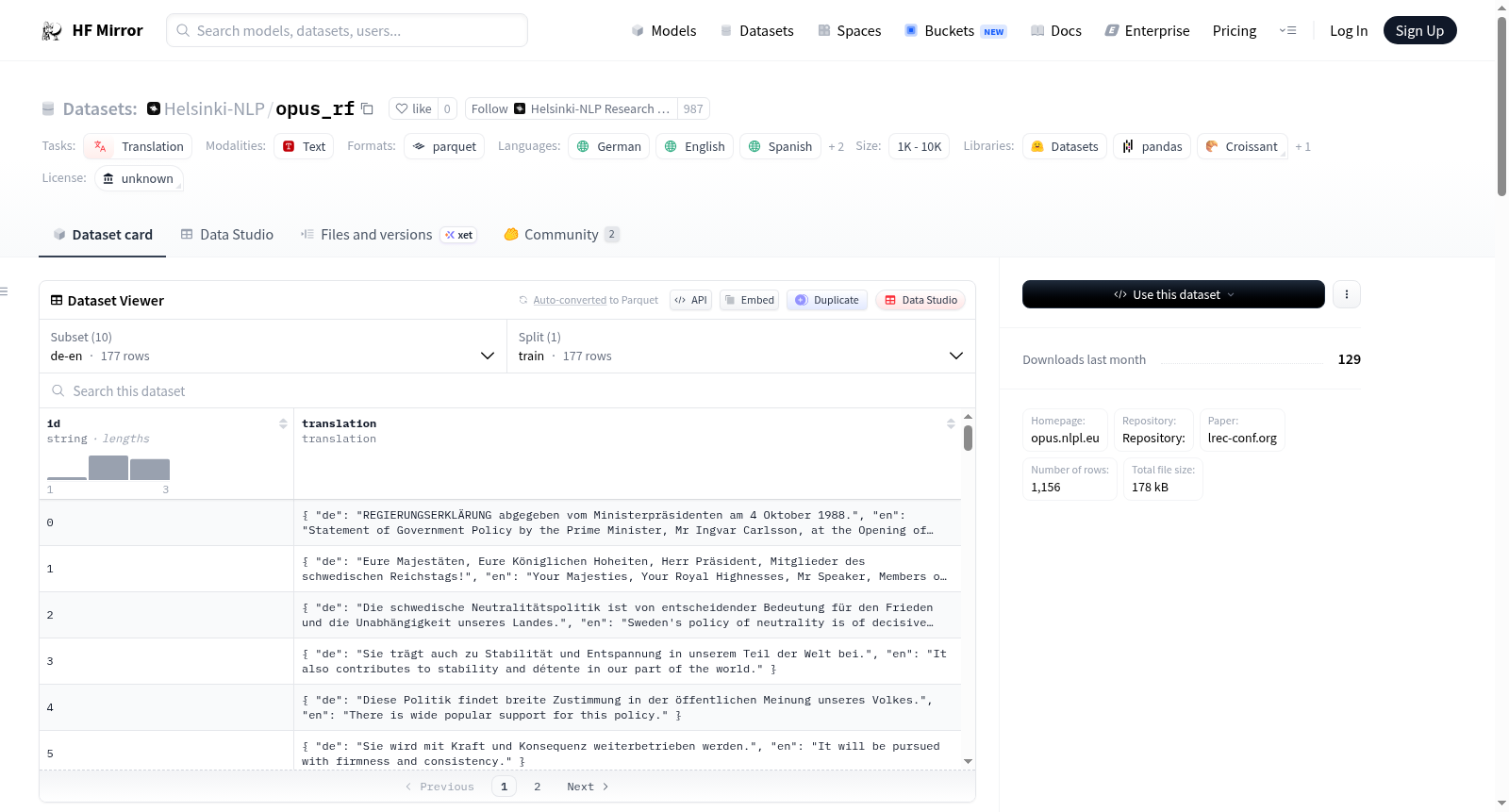Screen dimensions: 1509x812
Task: Click the Next page button
Action: click(588, 787)
